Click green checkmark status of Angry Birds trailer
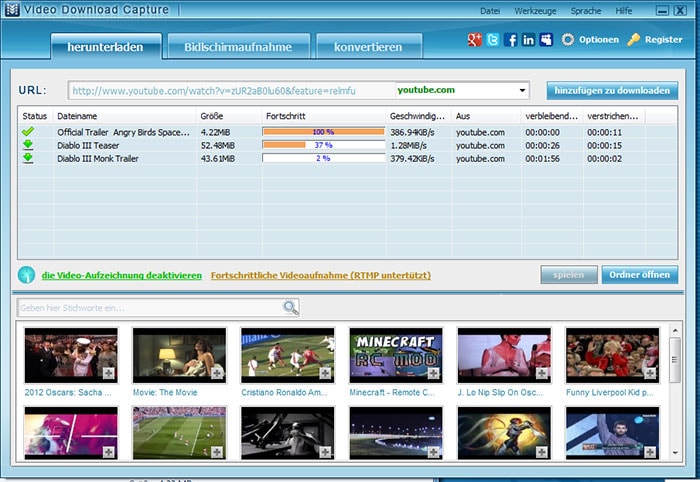 pos(28,132)
